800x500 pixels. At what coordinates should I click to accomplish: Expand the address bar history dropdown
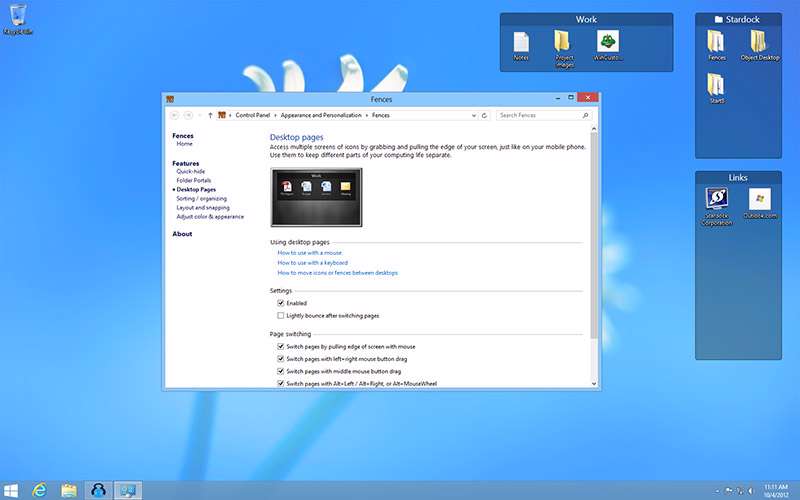pyautogui.click(x=474, y=115)
